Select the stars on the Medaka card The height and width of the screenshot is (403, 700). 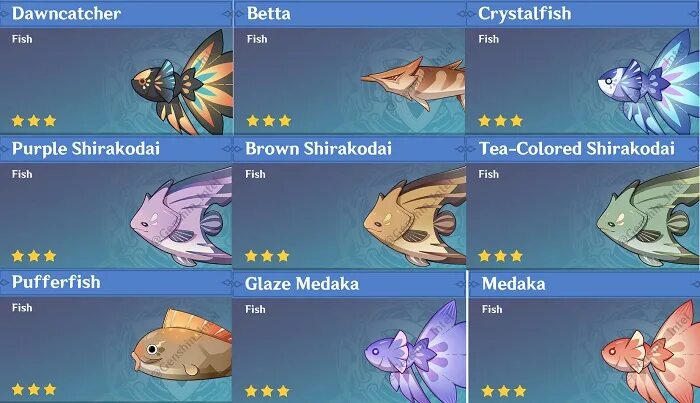504,391
